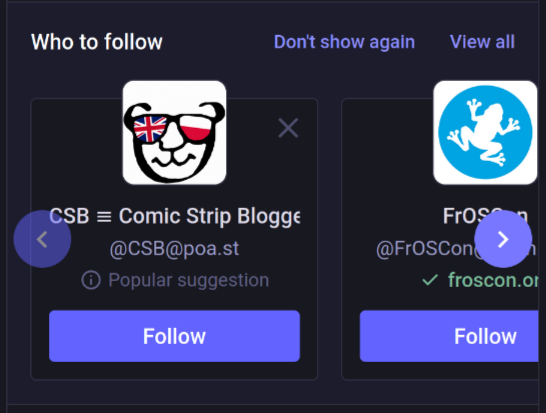Click the Popular suggestion label text

pyautogui.click(x=189, y=280)
